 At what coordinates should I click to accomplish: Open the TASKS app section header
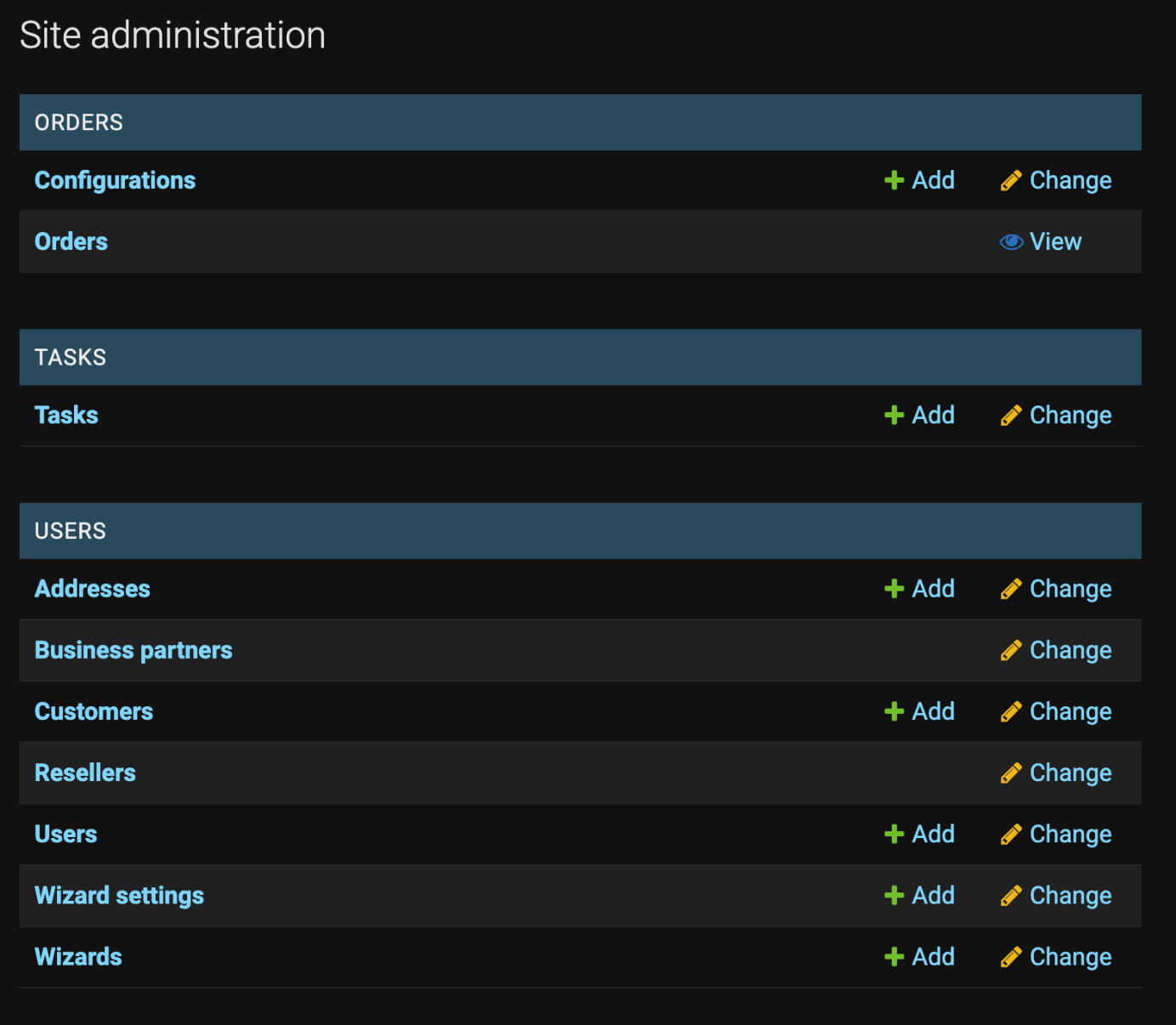[71, 357]
